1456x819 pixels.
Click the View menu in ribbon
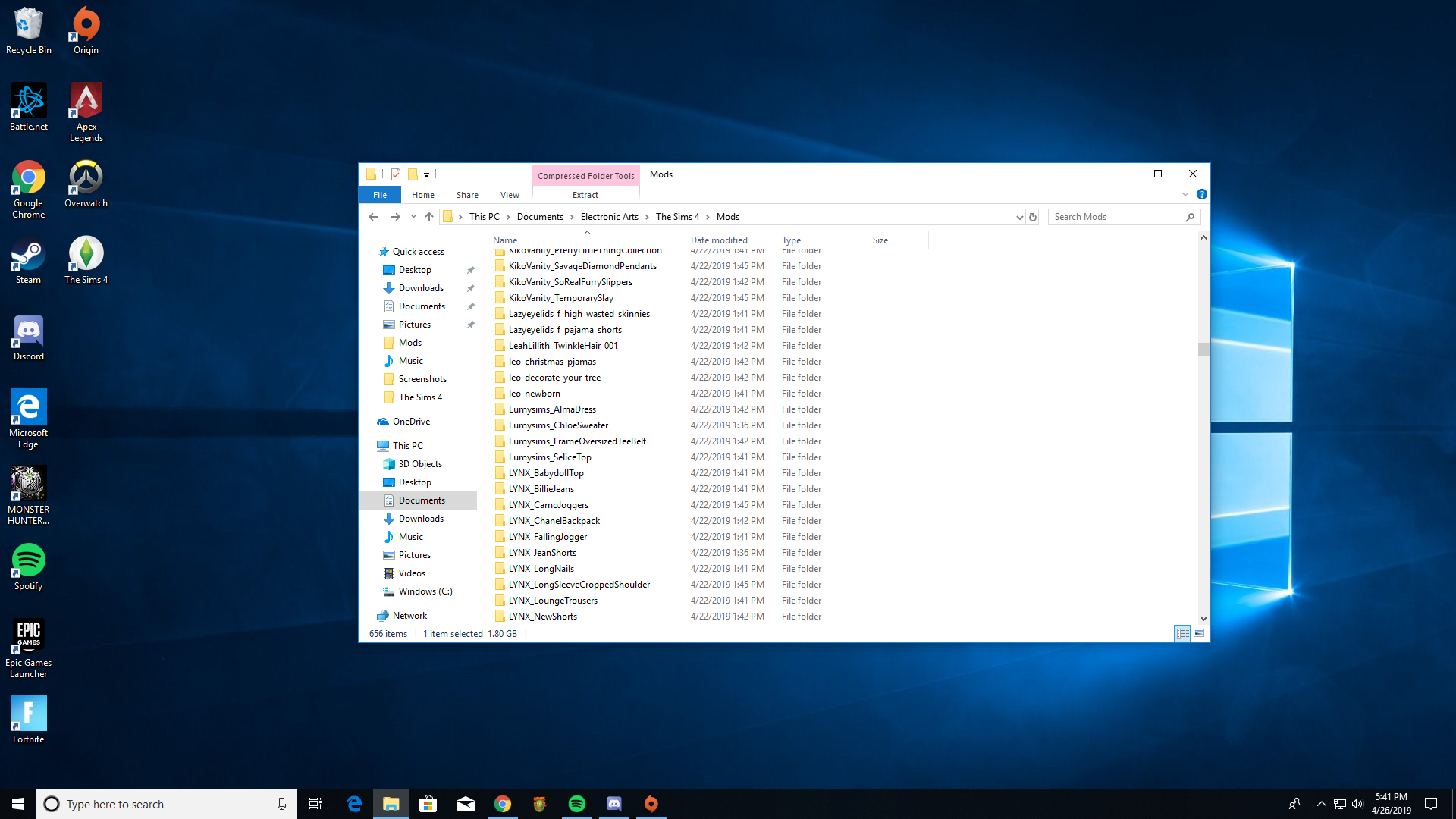509,194
